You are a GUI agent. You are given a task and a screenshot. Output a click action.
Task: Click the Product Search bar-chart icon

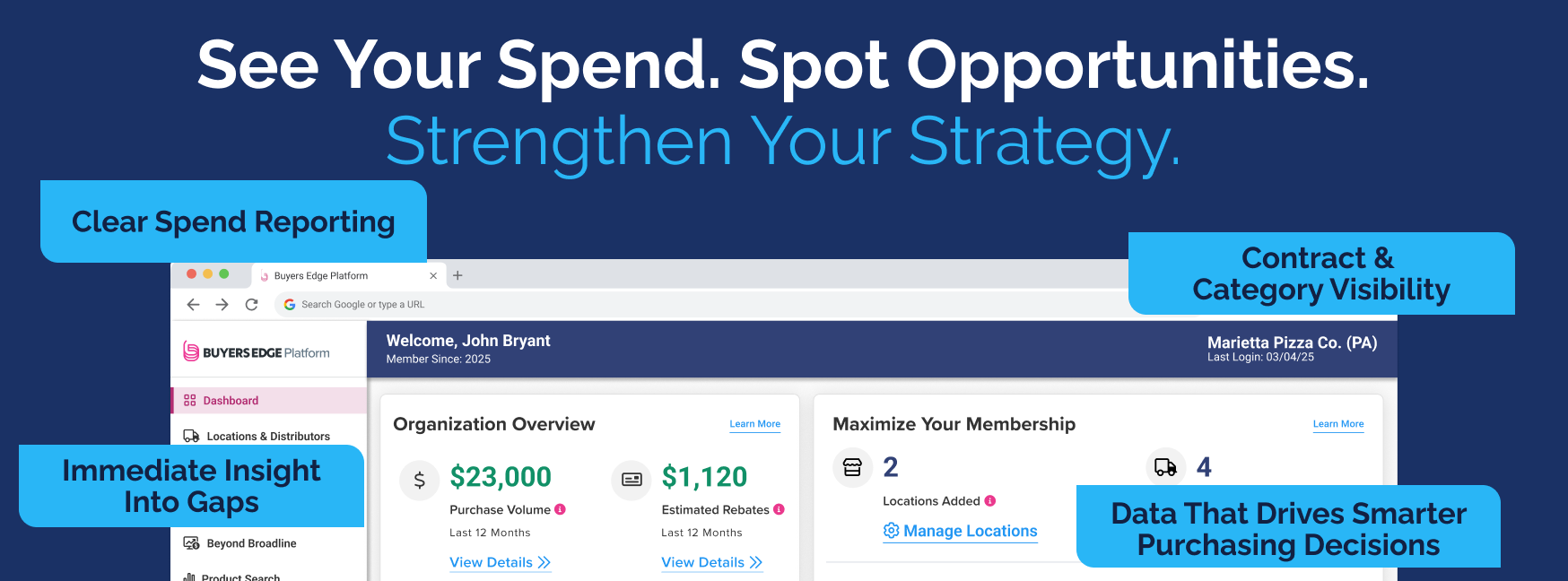[x=190, y=577]
